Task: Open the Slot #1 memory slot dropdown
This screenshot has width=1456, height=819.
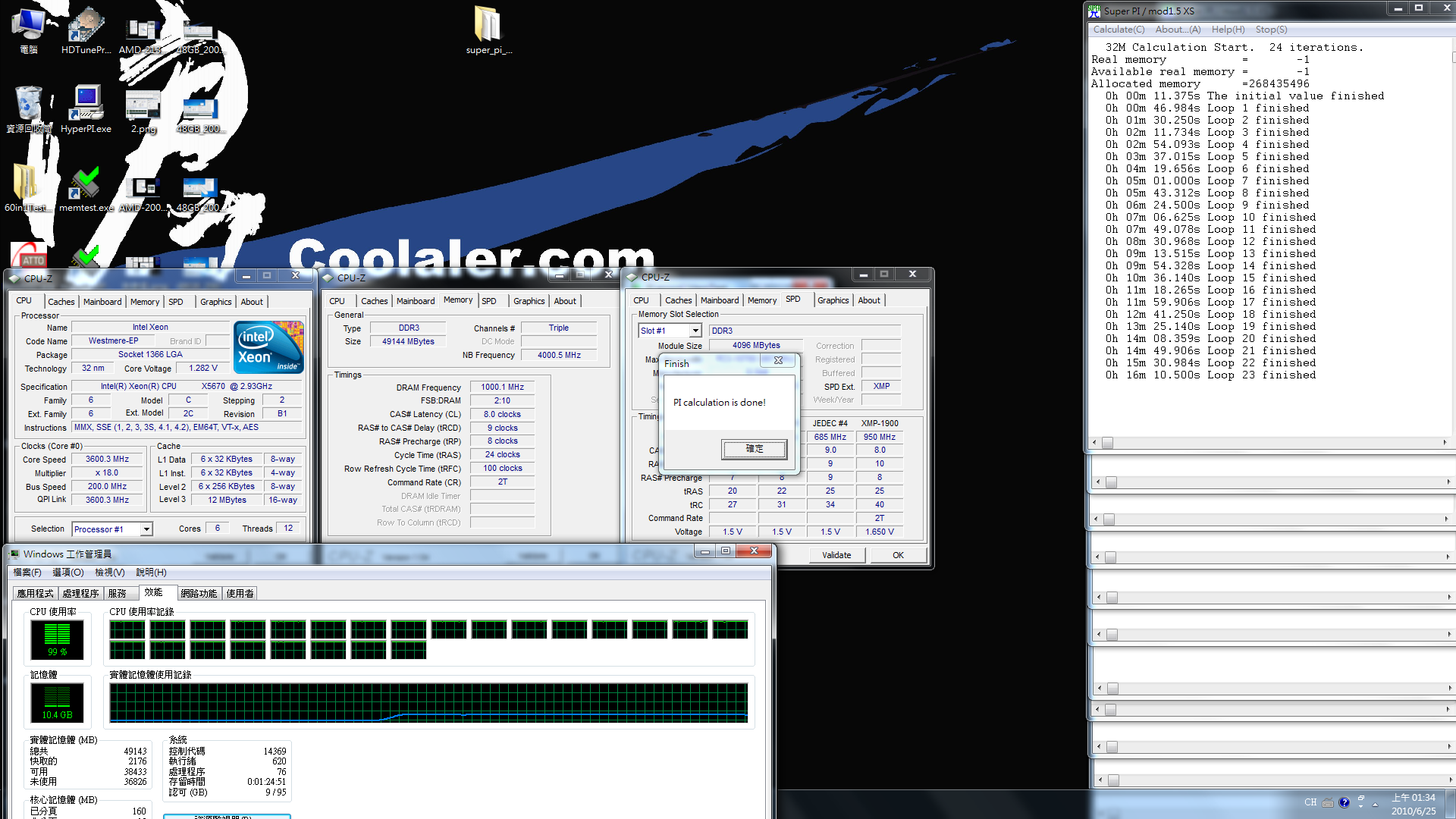Action: coord(695,331)
